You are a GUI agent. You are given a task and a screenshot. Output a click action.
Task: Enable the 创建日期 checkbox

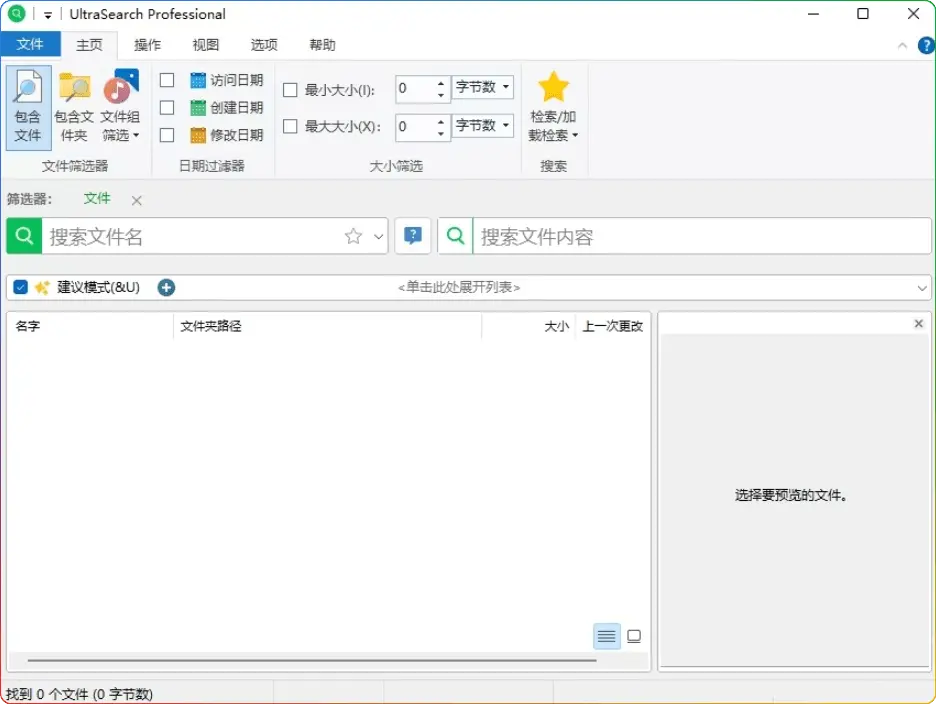[167, 107]
